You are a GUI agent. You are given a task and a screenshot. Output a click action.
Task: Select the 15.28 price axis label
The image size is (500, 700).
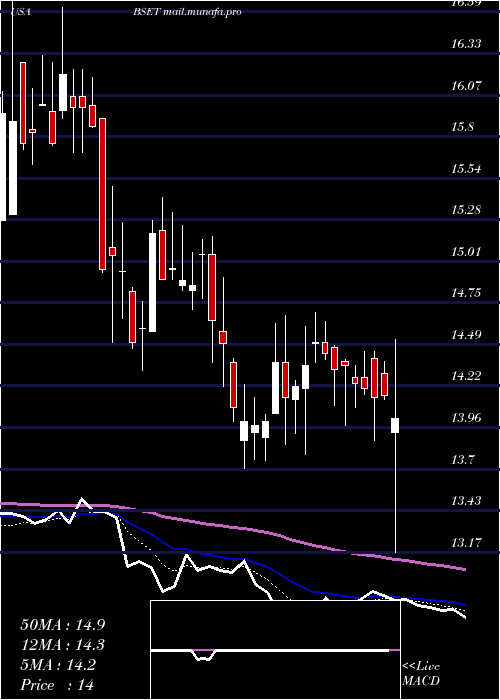coord(466,209)
